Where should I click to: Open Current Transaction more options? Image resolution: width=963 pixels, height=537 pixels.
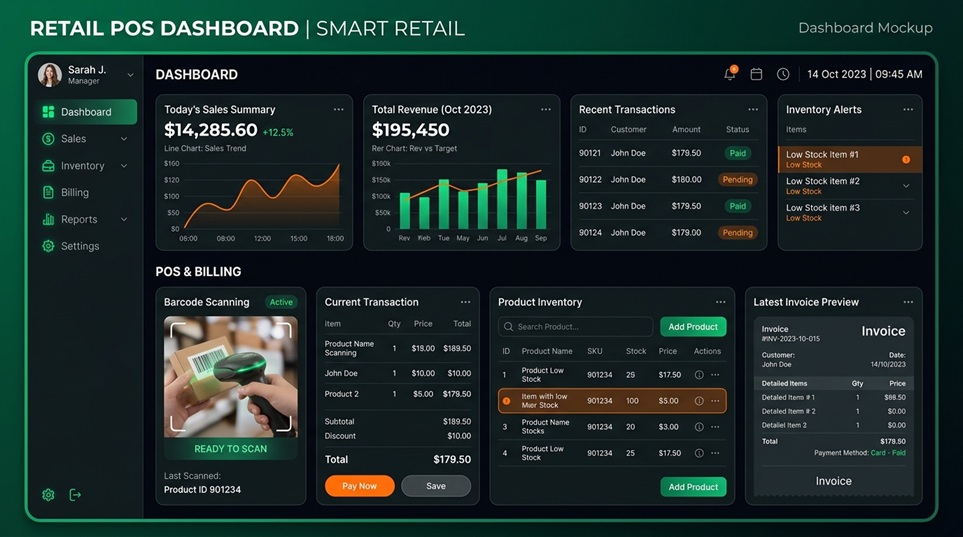tap(466, 302)
